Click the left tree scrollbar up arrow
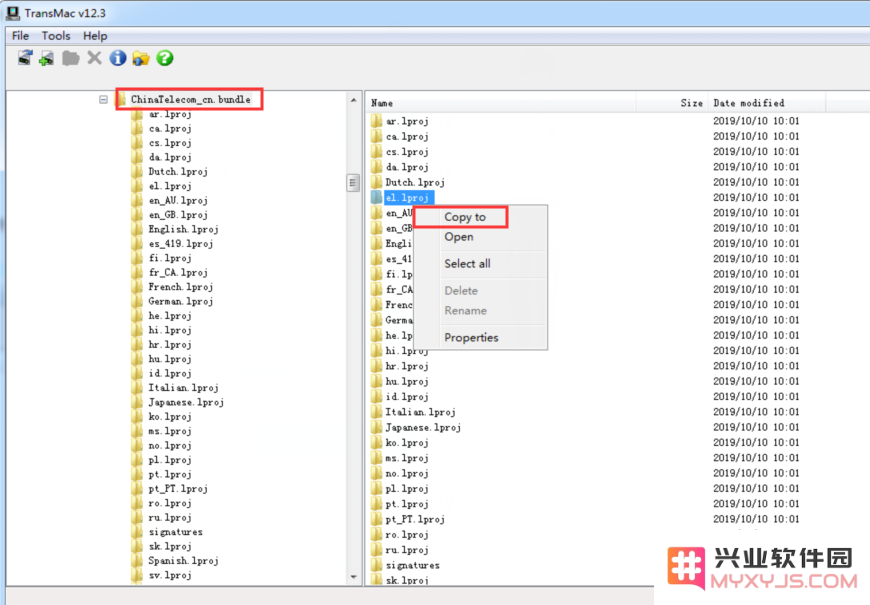Image resolution: width=870 pixels, height=605 pixels. [353, 100]
